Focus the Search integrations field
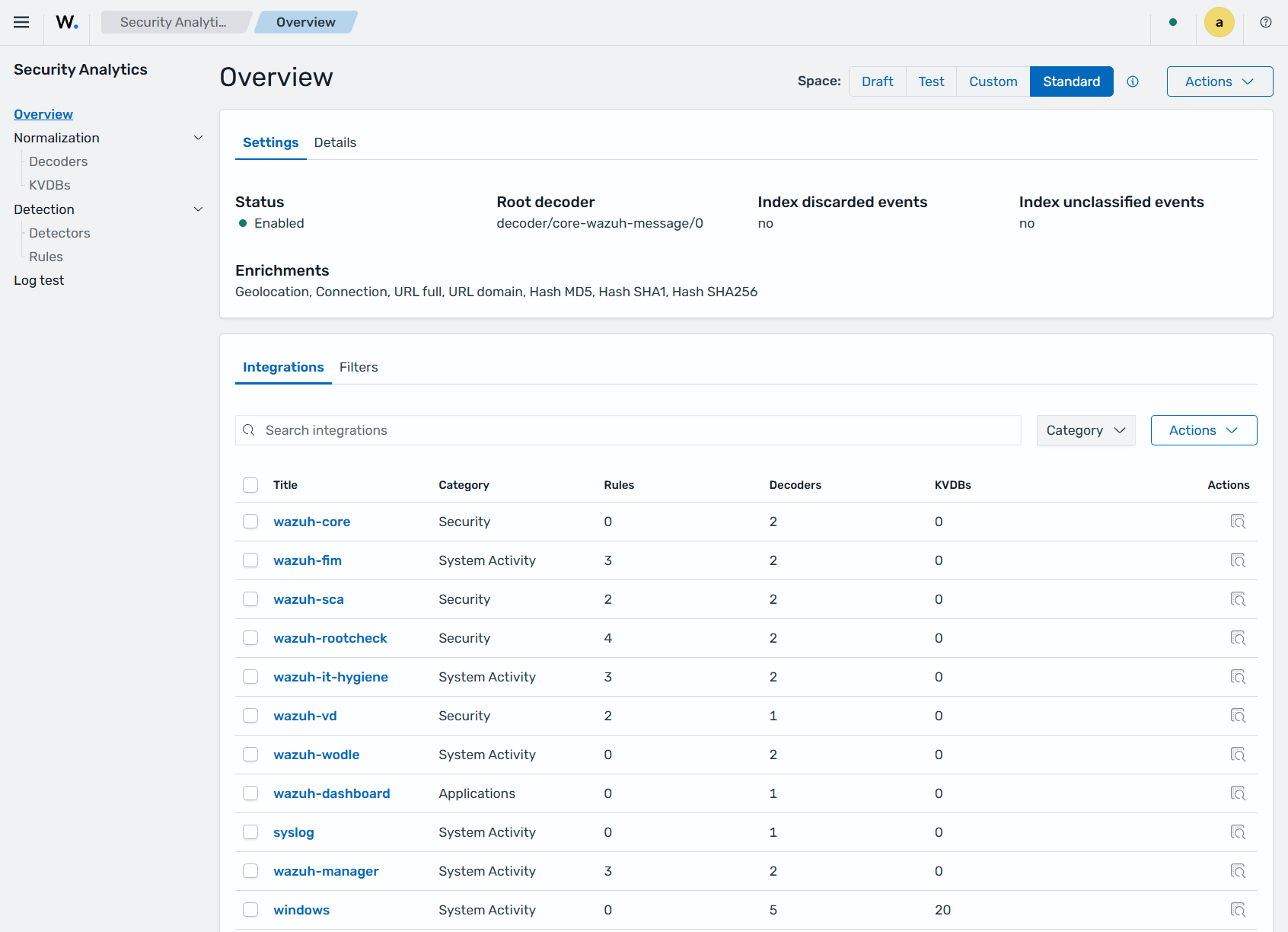 628,430
